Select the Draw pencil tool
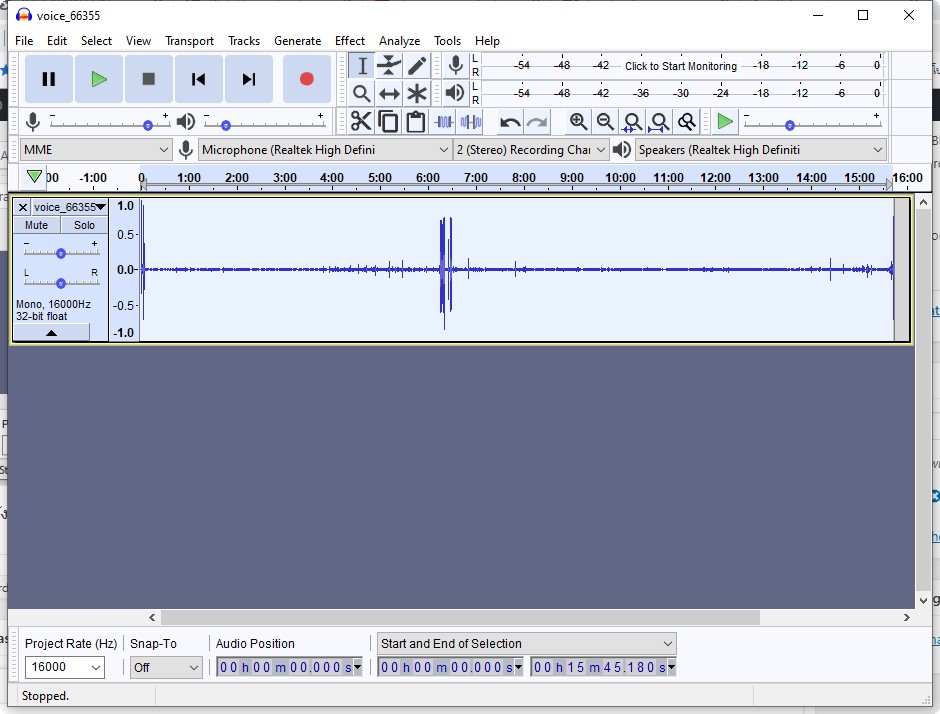 point(417,66)
